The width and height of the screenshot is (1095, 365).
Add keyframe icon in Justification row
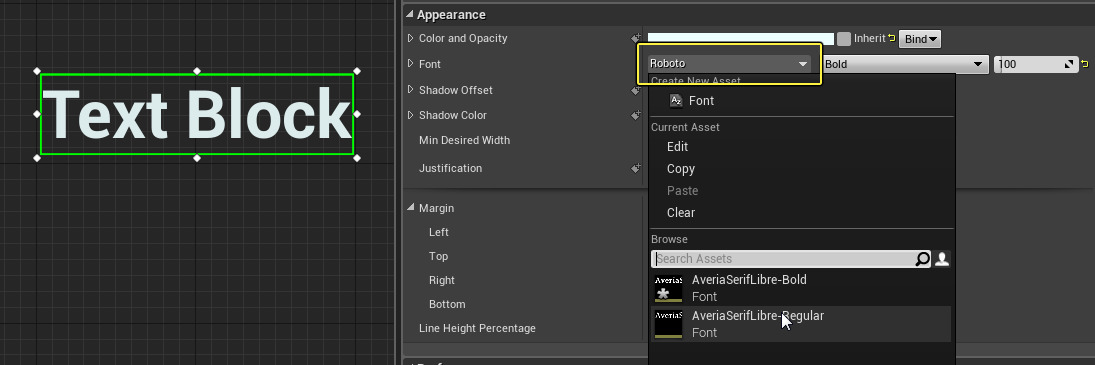point(636,168)
